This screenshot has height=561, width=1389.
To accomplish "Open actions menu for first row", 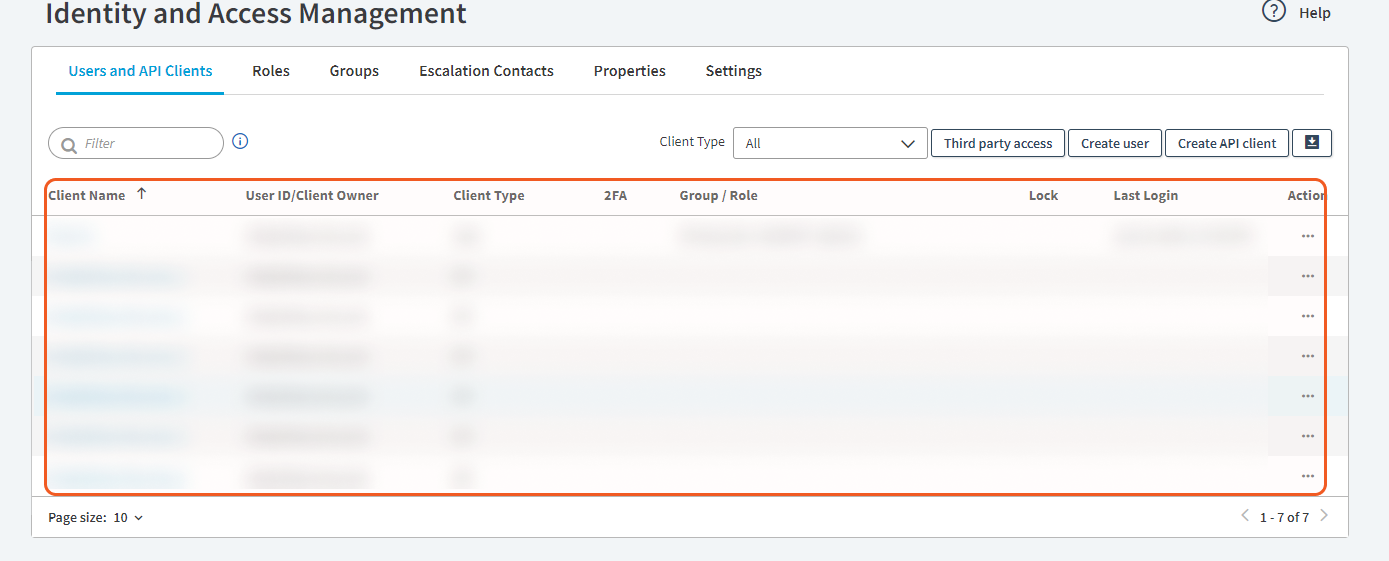I will (1307, 236).
